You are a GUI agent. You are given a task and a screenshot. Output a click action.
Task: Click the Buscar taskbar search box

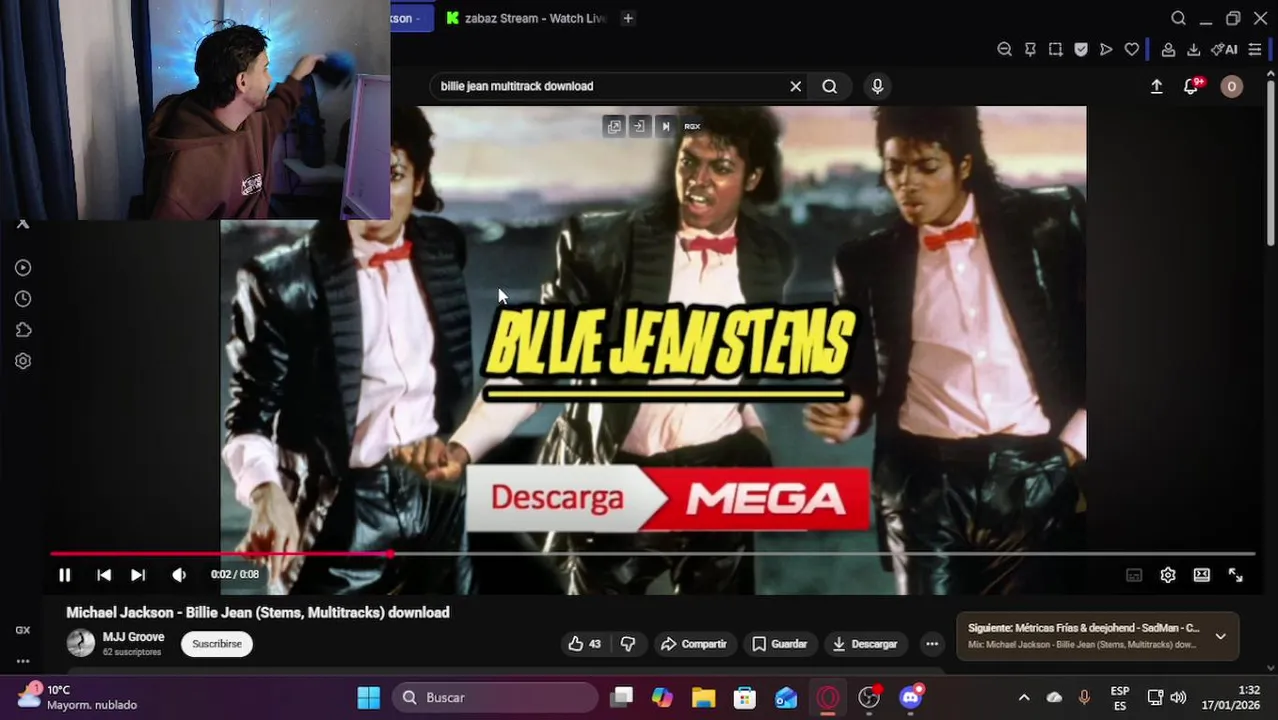click(495, 697)
